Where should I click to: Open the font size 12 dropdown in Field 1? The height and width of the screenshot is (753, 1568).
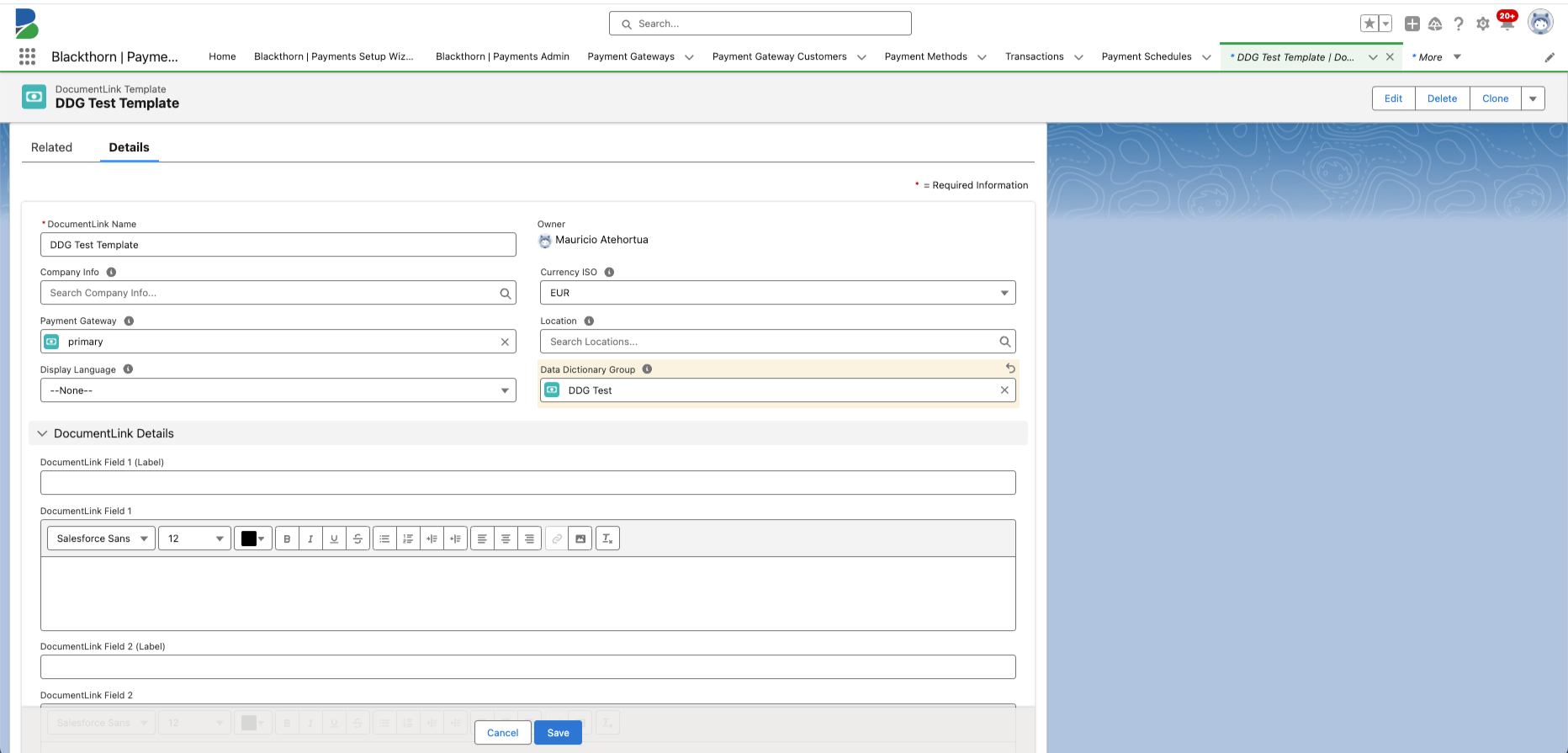[194, 538]
